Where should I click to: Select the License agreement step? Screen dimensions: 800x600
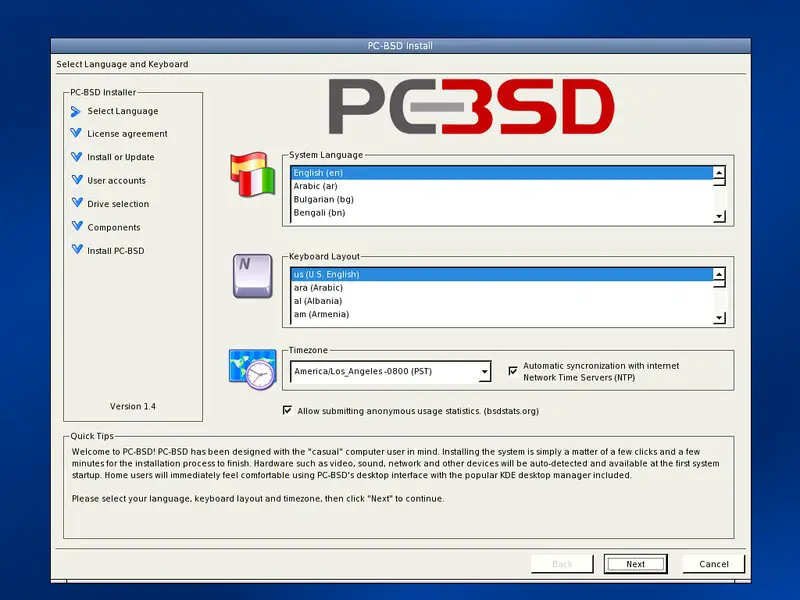[x=127, y=134]
